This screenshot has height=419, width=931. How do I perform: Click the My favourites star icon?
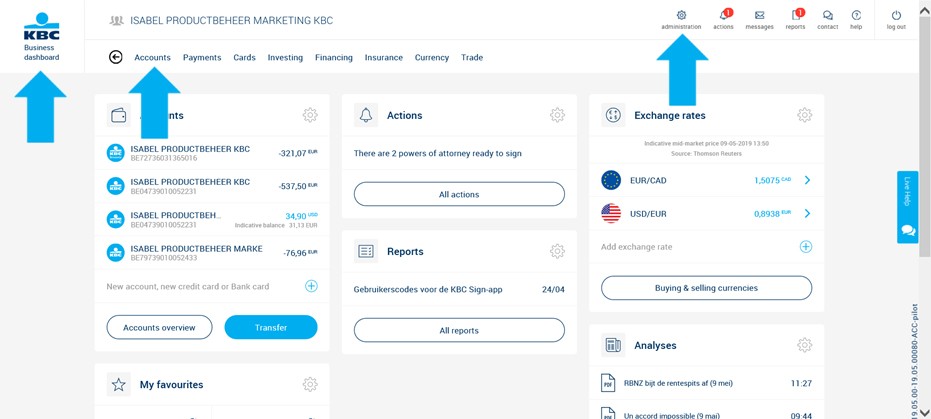pos(119,385)
